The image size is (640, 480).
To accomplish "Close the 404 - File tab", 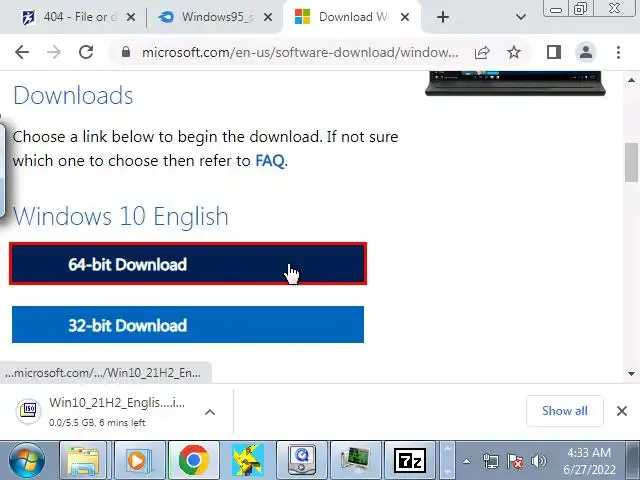I will pyautogui.click(x=131, y=17).
